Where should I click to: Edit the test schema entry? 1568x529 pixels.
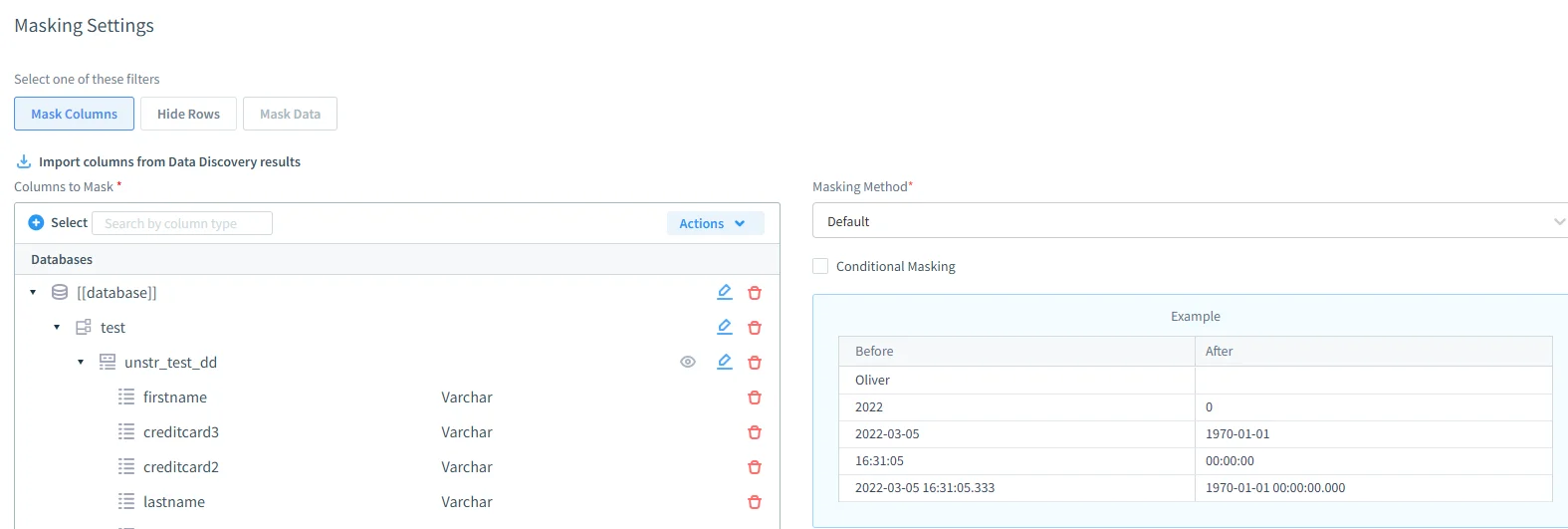tap(725, 327)
